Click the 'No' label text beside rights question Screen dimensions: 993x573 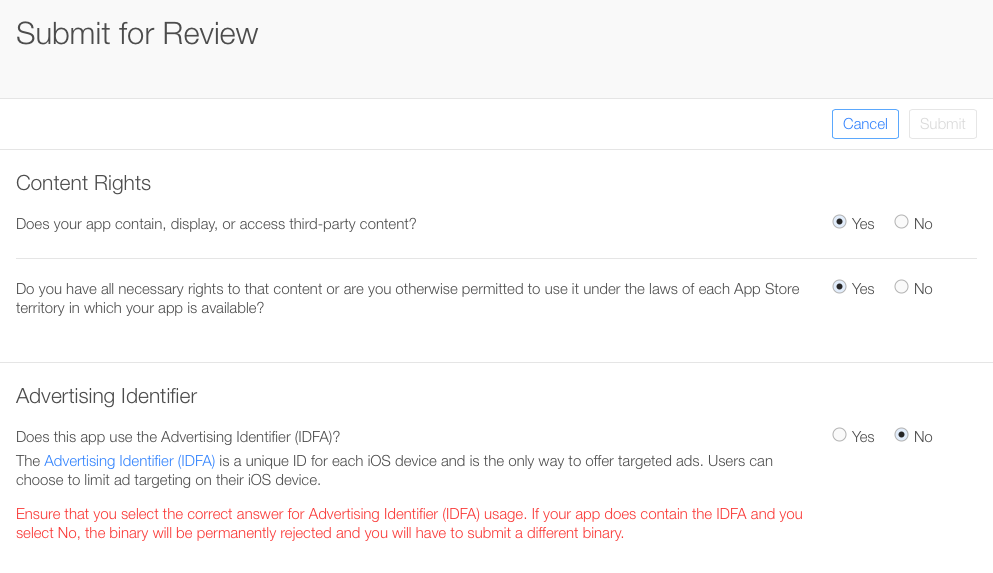click(923, 289)
